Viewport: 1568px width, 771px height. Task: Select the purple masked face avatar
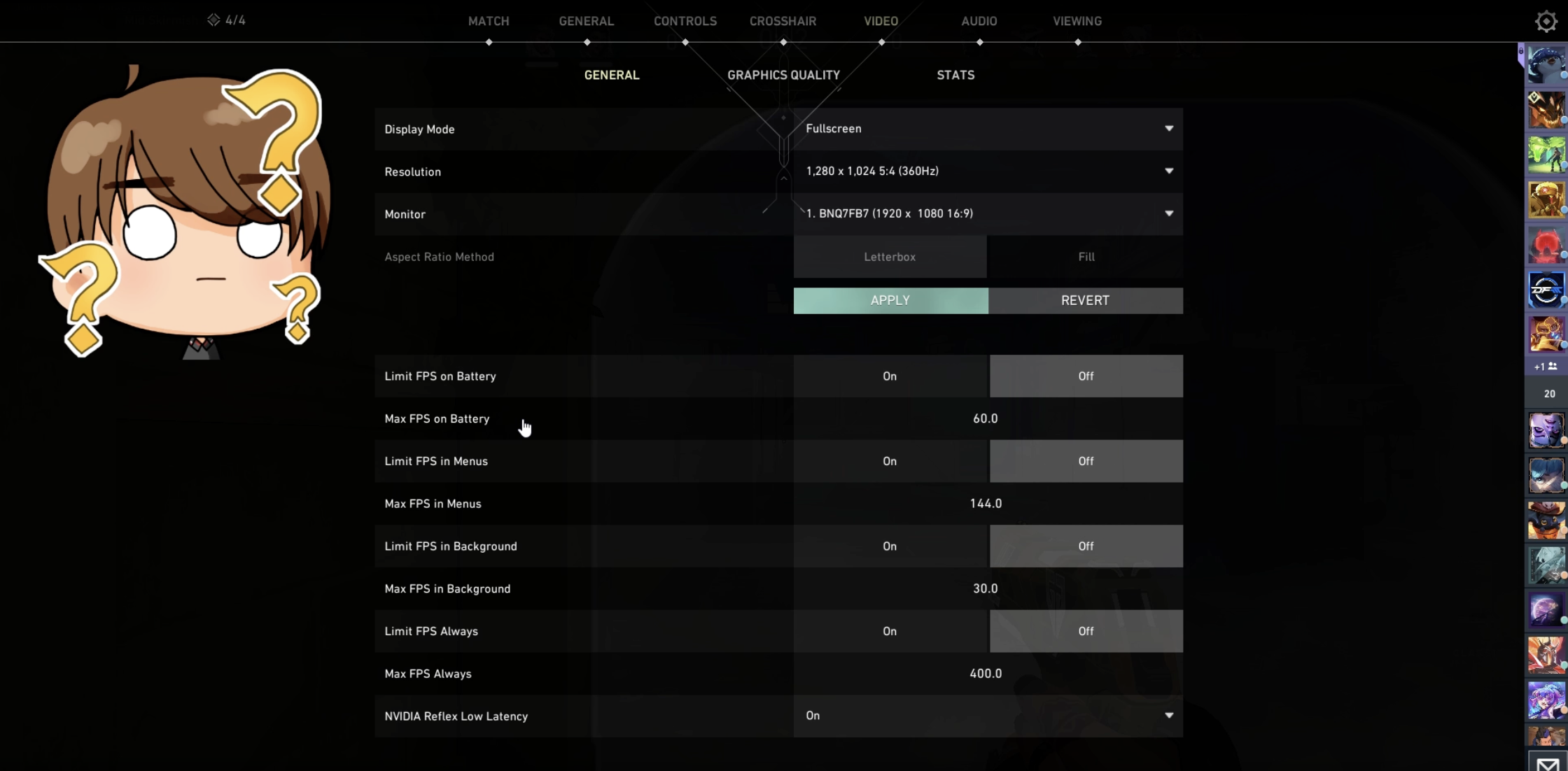(x=1546, y=430)
